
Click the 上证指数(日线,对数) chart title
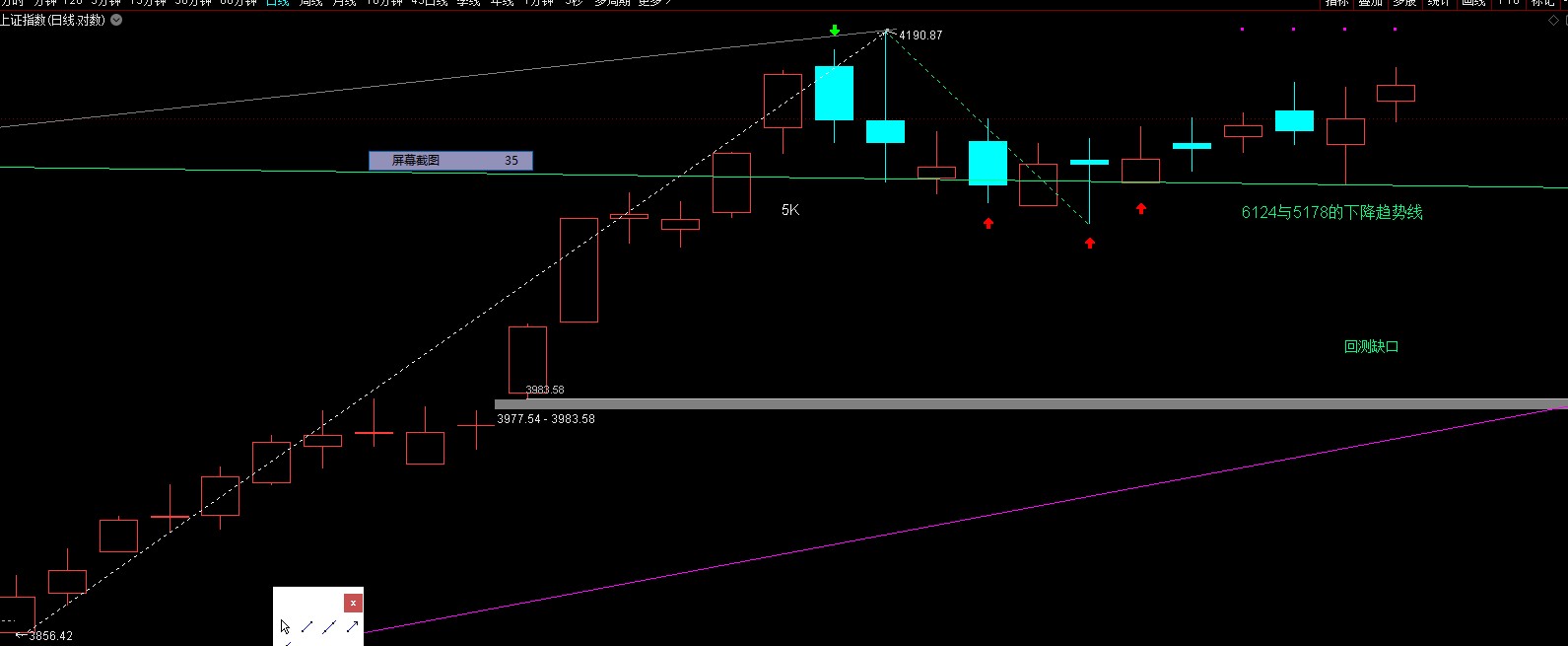tap(53, 20)
